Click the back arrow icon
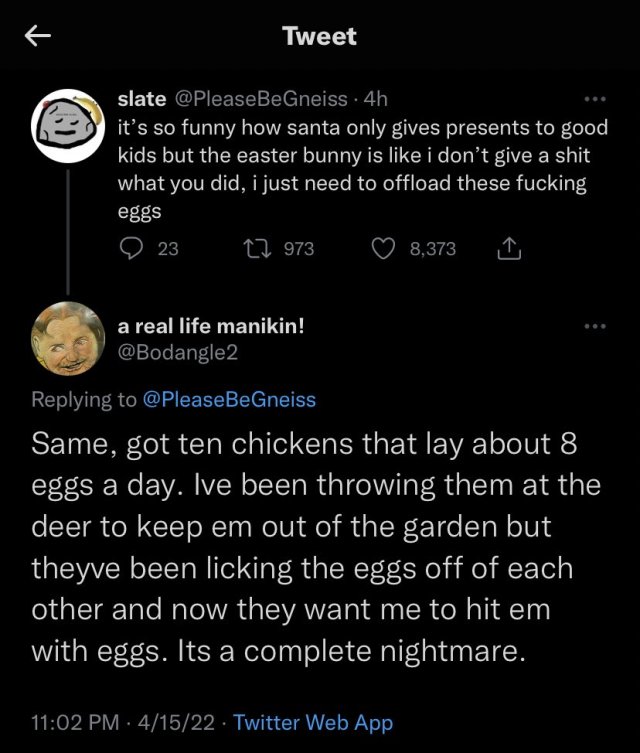Viewport: 640px width, 753px height. click(x=38, y=37)
